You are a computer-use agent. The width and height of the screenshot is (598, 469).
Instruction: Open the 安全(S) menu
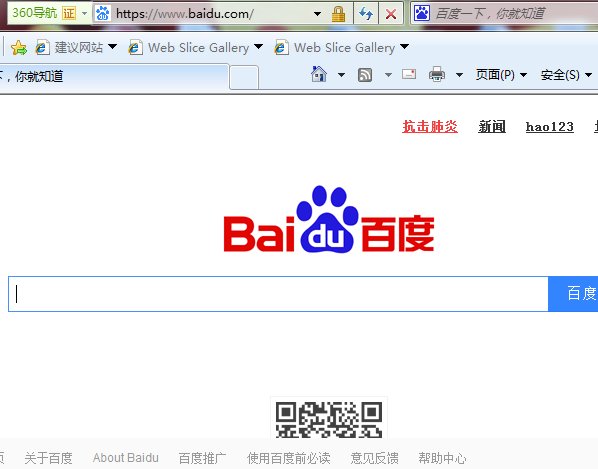tap(566, 75)
